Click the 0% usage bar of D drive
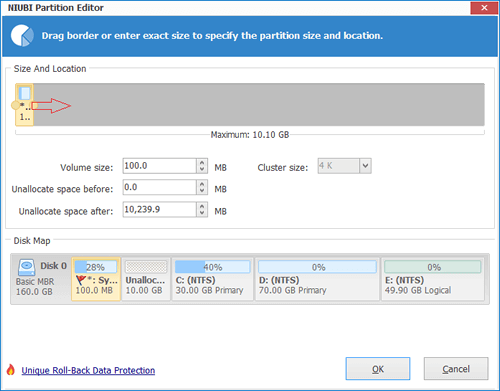Screen dimensions: 500x391 click(317, 267)
